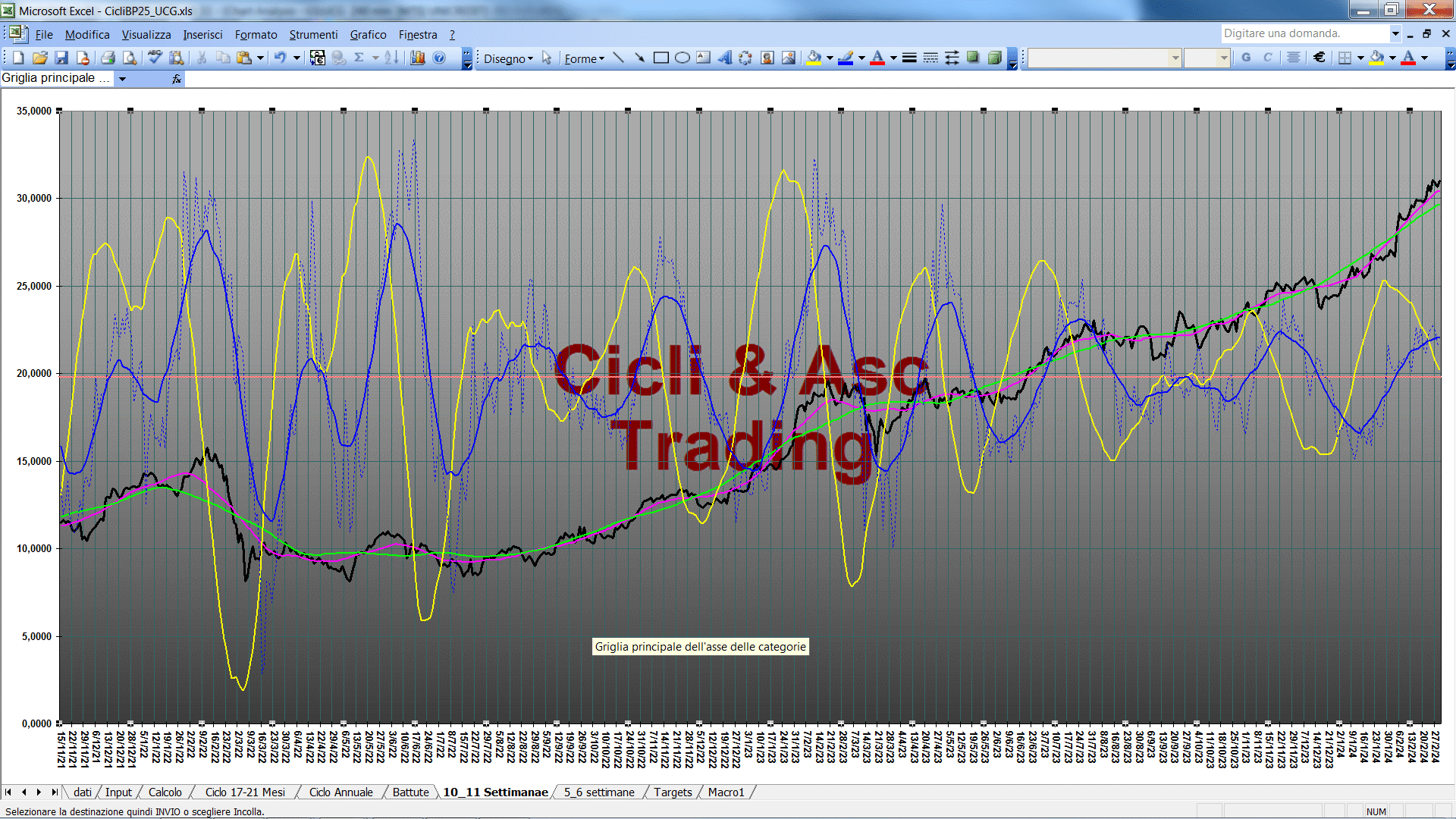Open the Forme shapes menu
Screen dimensions: 1456x819
585,58
